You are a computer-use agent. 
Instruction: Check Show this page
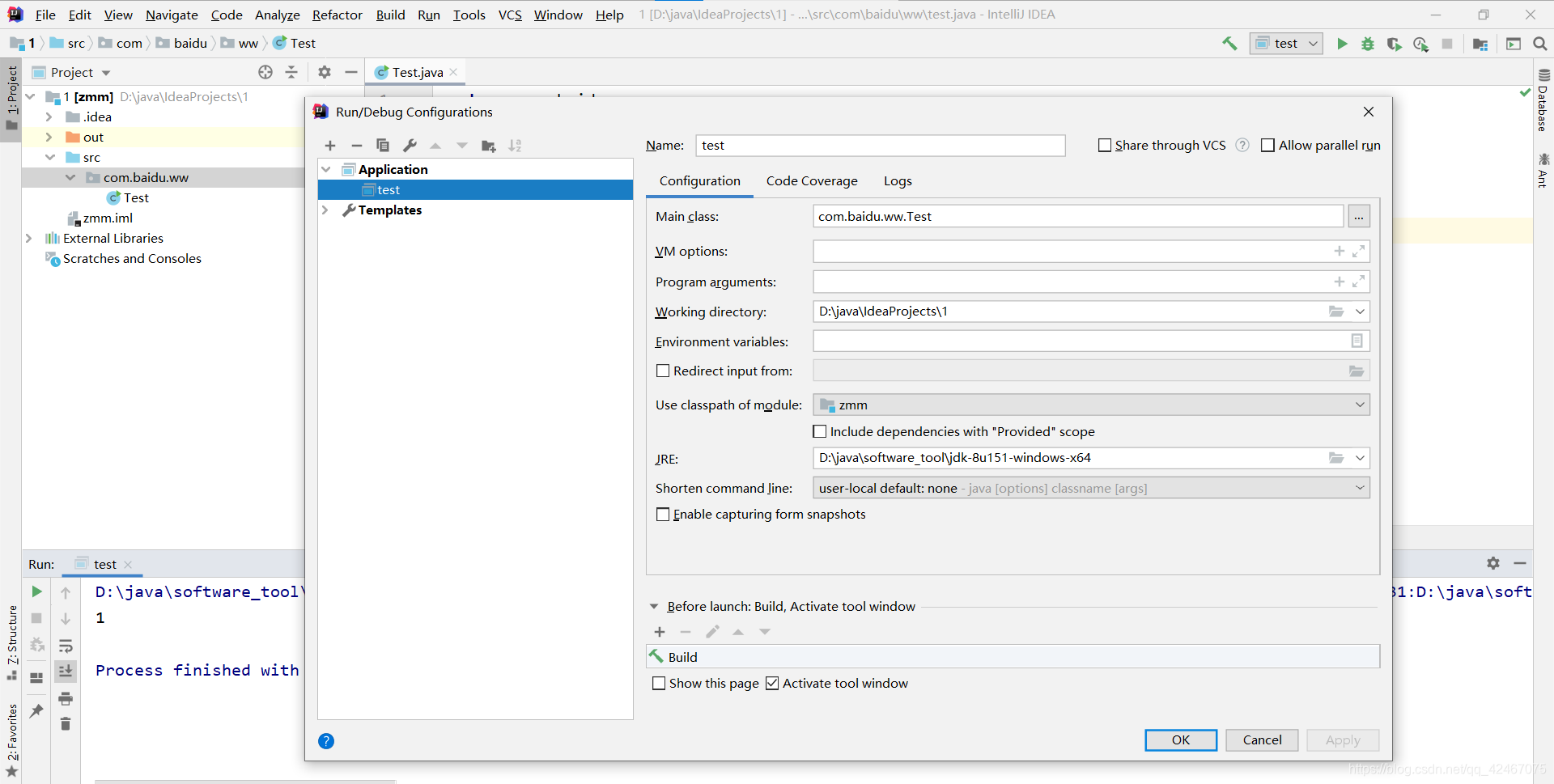659,684
